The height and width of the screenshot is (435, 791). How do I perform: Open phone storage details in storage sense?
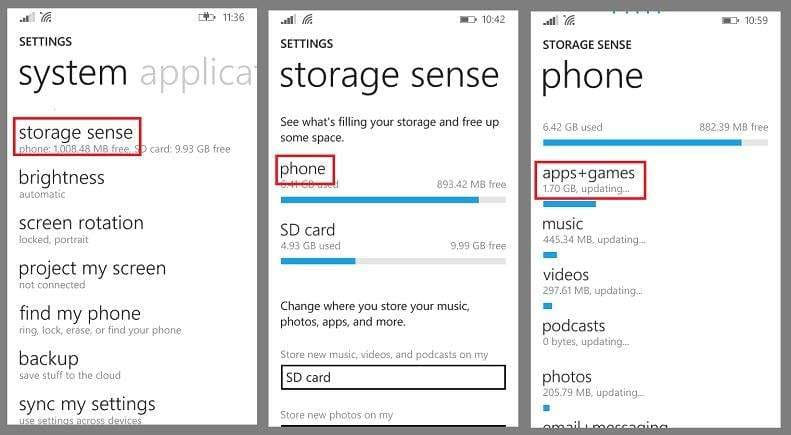[304, 169]
